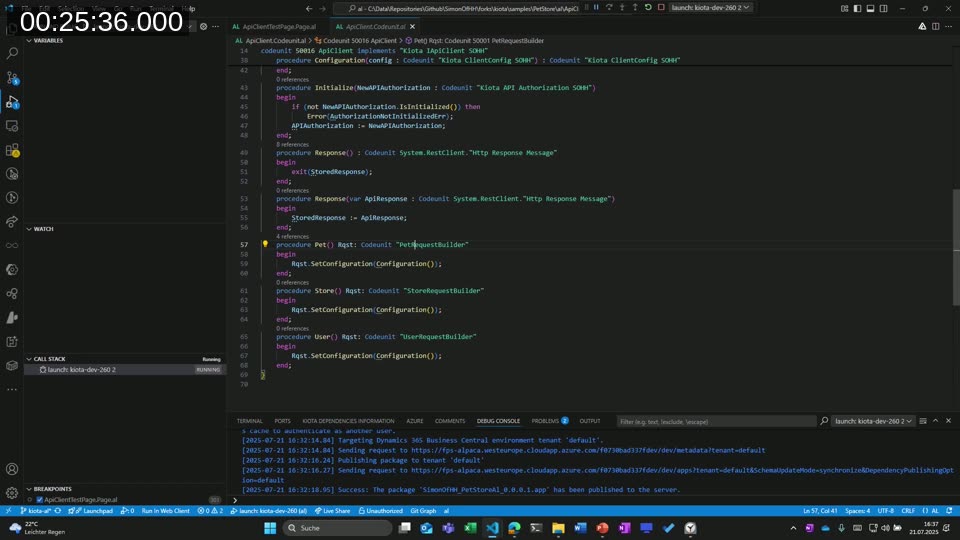The width and height of the screenshot is (960, 540).
Task: Uncheck the ApiClientTestPage.Page.al breakpoint
Action: [x=40, y=500]
